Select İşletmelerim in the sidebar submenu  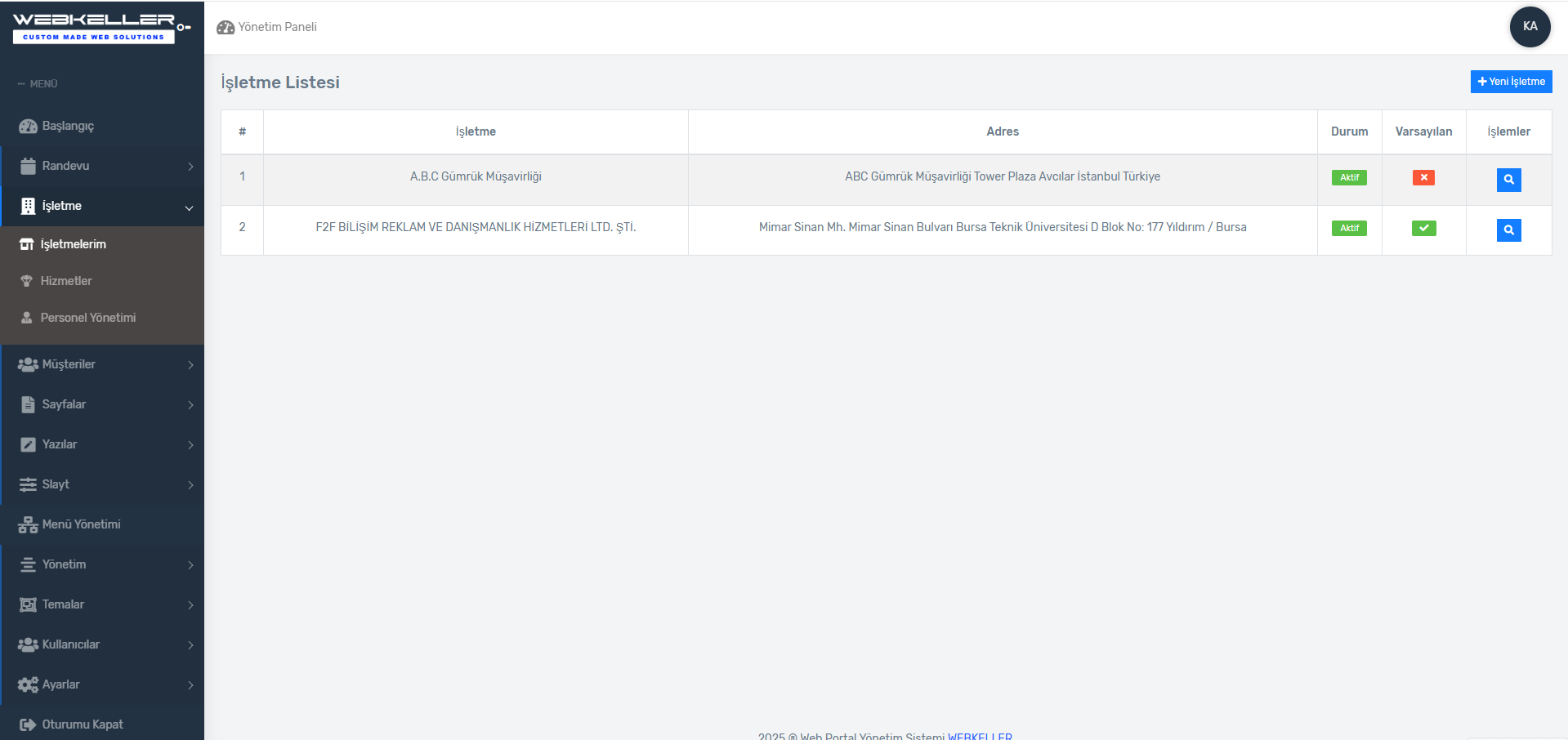[74, 244]
